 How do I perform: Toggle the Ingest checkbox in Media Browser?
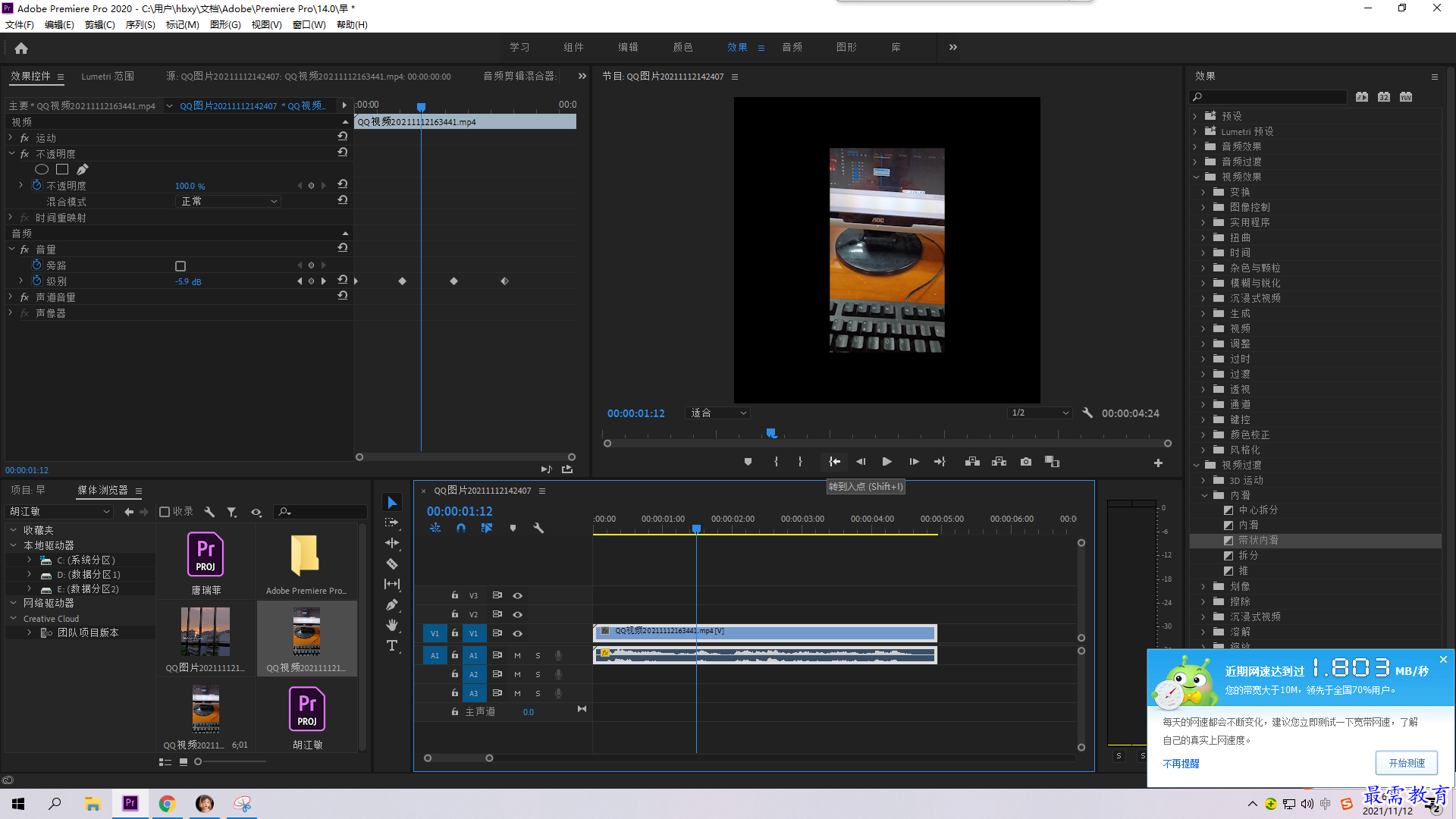tap(165, 512)
